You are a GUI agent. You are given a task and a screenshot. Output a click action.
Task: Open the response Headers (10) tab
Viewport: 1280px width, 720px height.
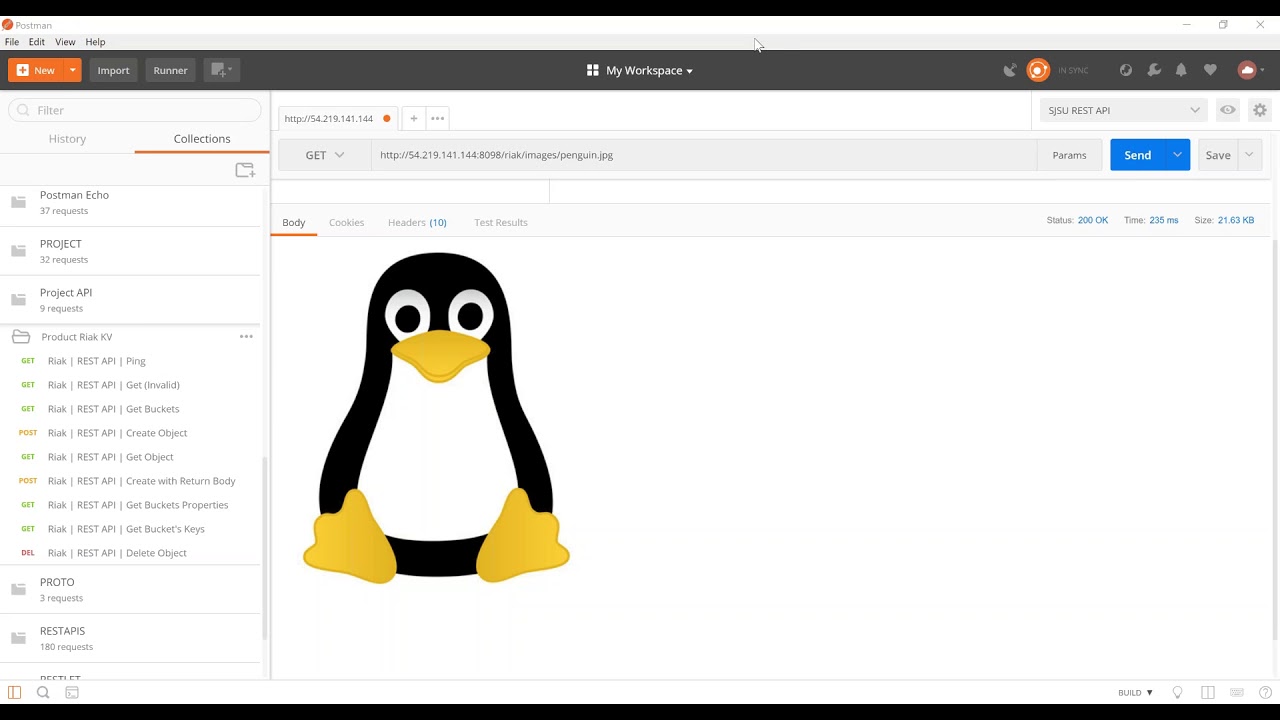click(417, 222)
